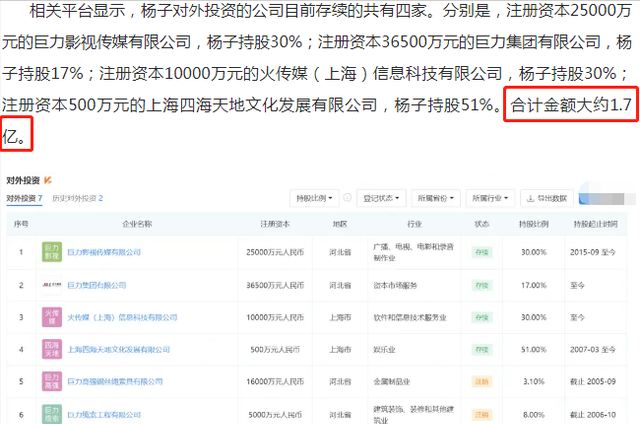Open 上海四海天地文化发展有限公司 link

118,349
